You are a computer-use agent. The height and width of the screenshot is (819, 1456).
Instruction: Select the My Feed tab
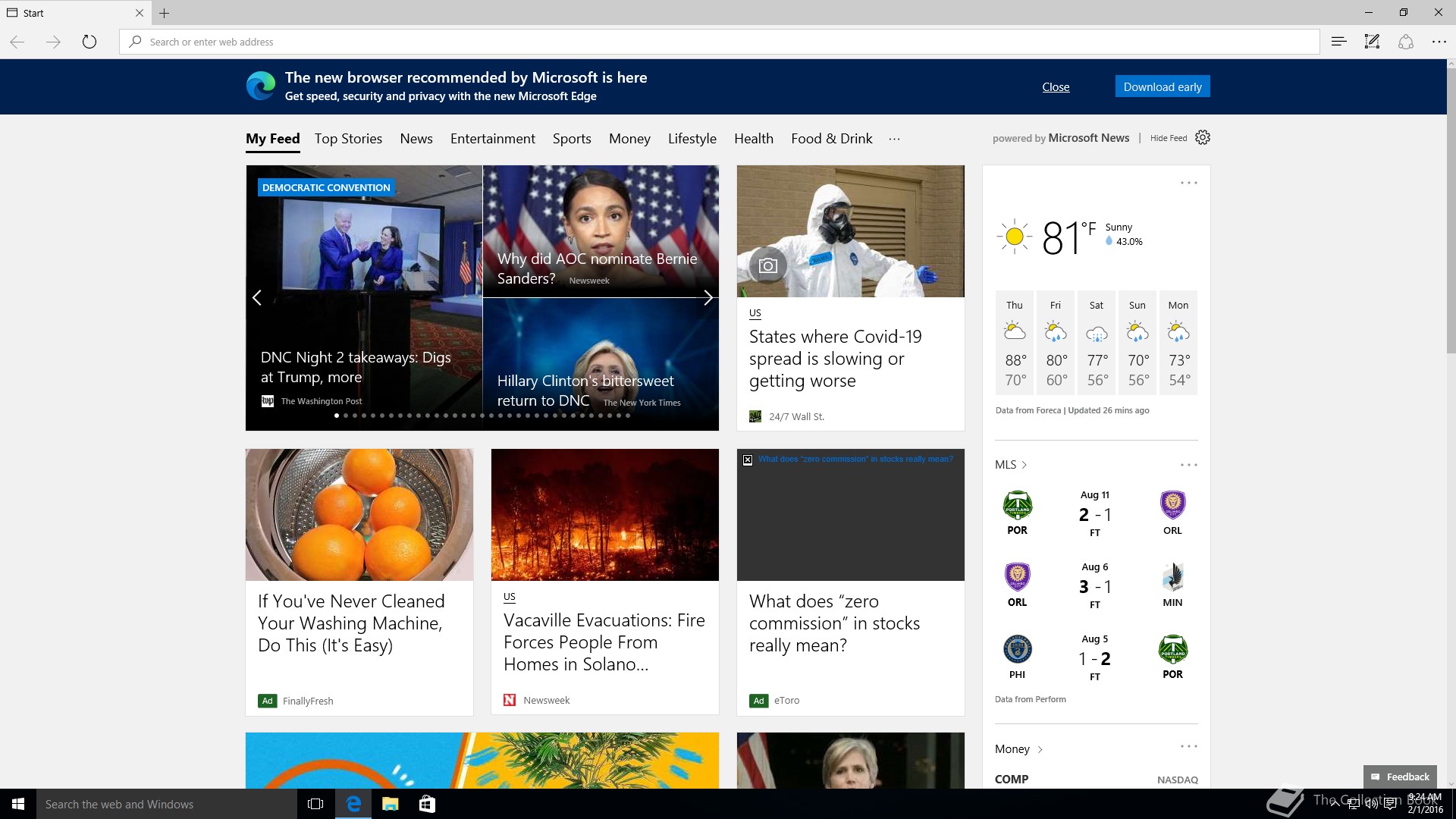click(x=273, y=139)
